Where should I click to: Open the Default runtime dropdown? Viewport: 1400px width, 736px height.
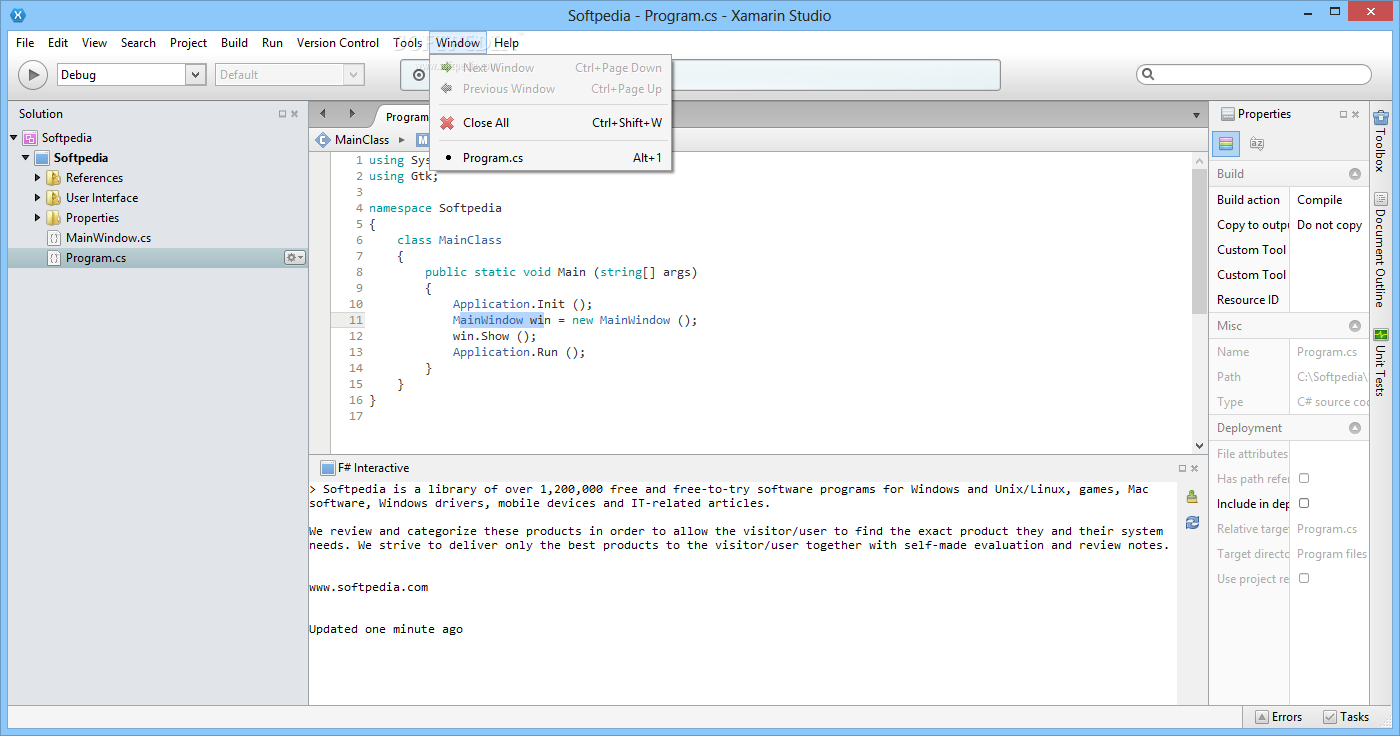[352, 75]
